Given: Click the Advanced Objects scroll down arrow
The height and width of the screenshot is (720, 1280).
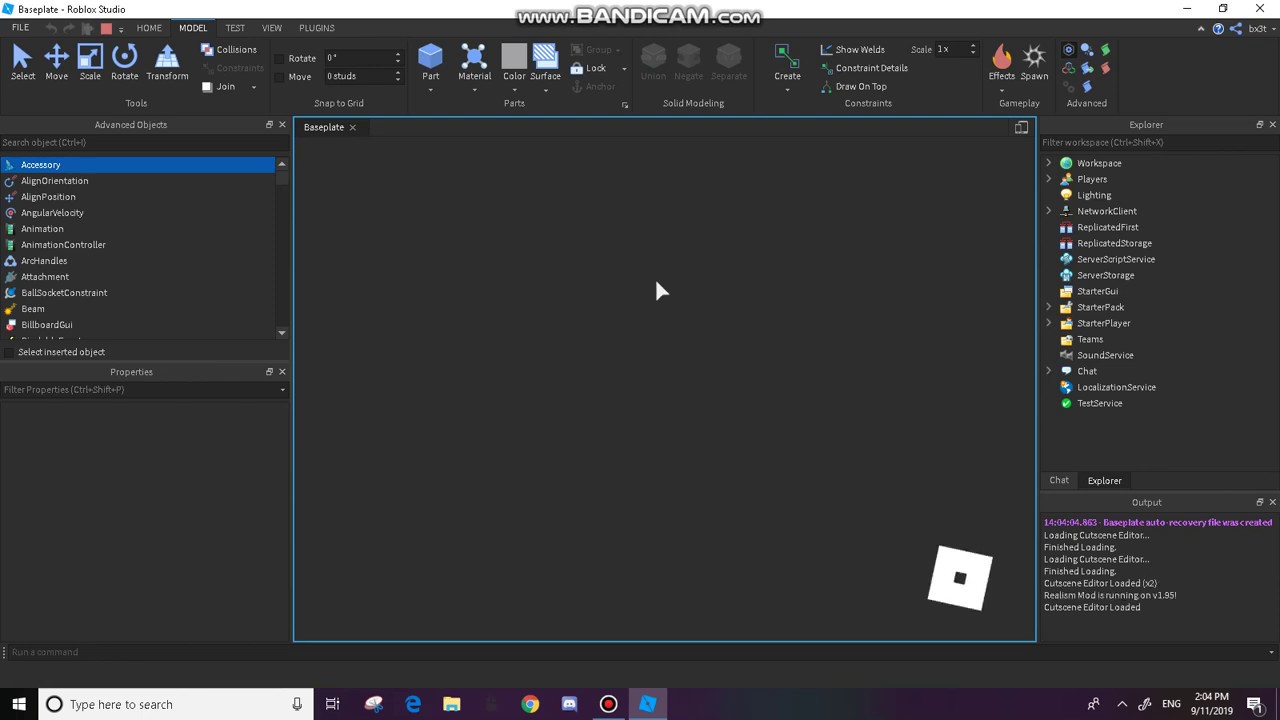Looking at the screenshot, I should click(x=282, y=333).
